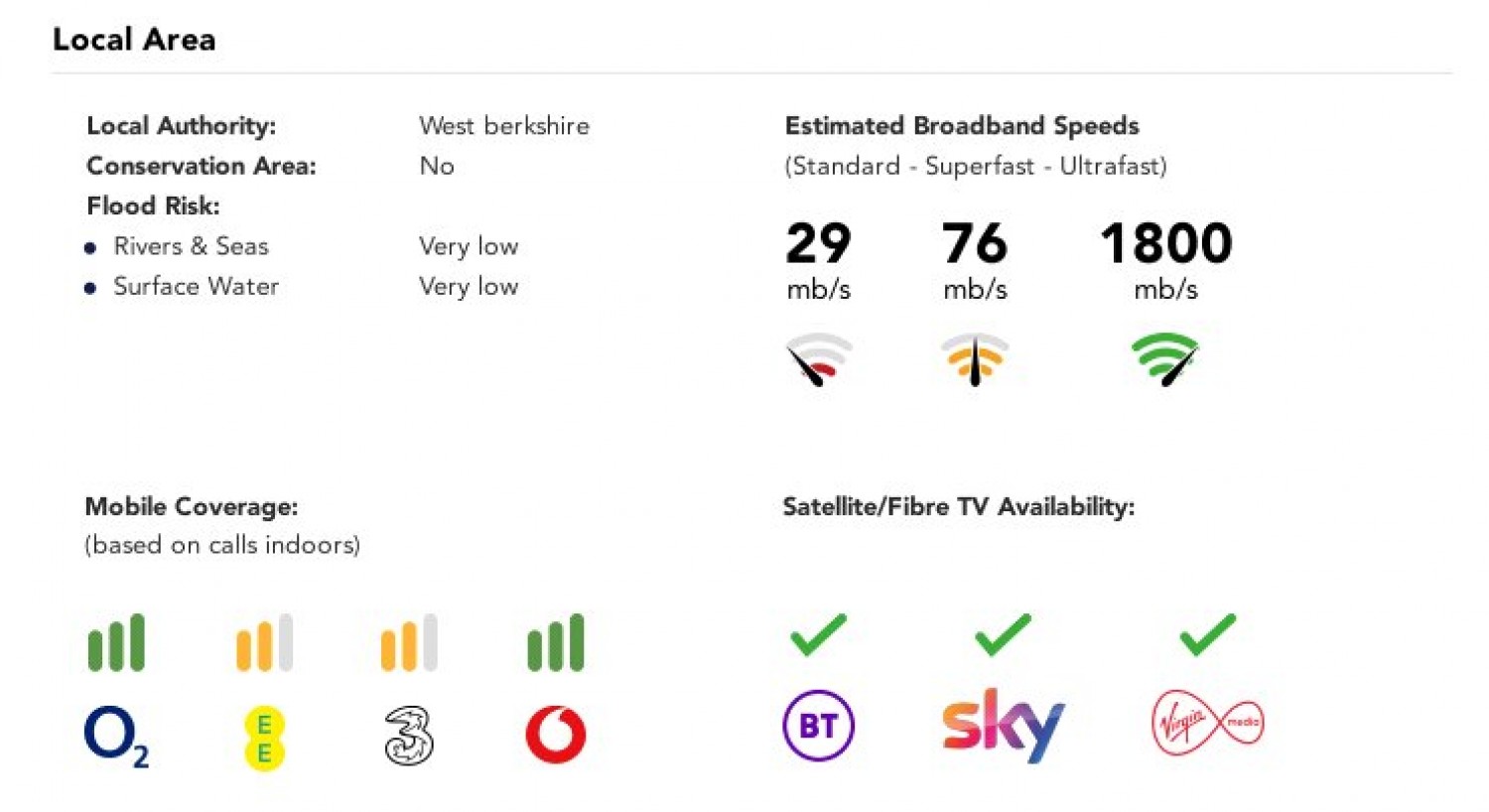Click the orange superfast broadband gauge icon
This screenshot has height=812, width=1489.
pos(975,358)
